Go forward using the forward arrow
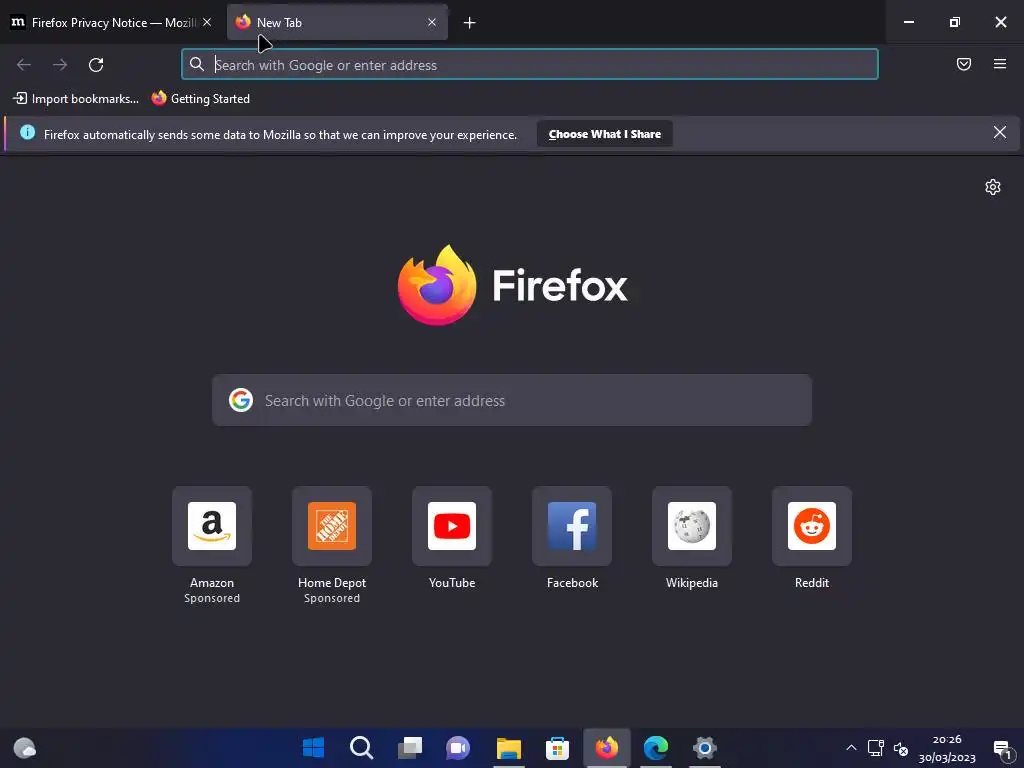 point(60,65)
